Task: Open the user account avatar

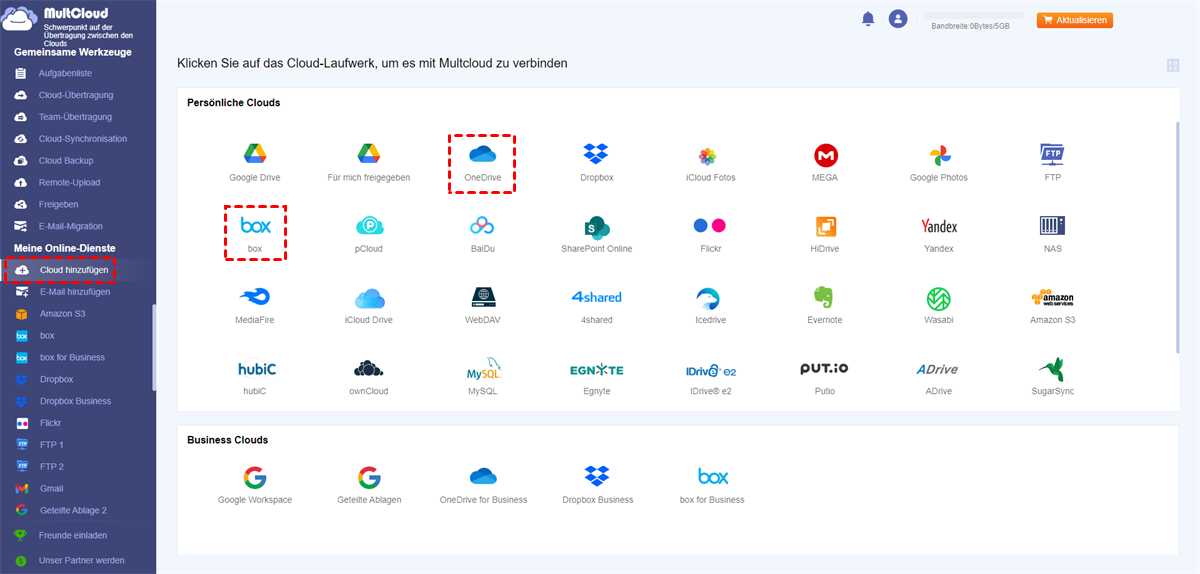Action: 898,19
